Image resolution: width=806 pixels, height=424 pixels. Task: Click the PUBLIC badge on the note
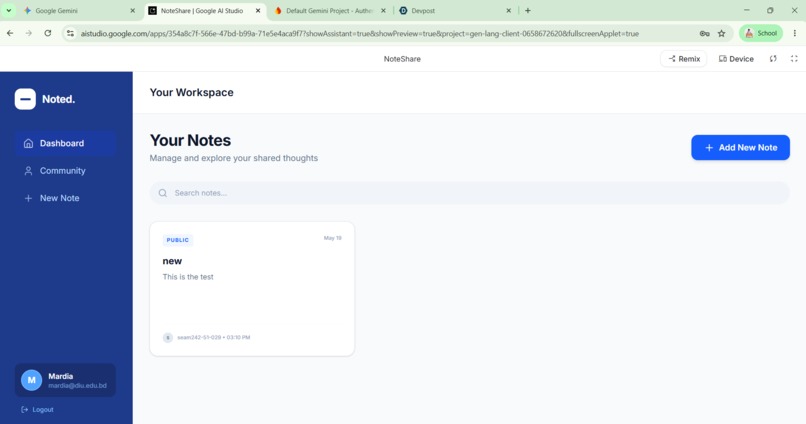click(178, 240)
